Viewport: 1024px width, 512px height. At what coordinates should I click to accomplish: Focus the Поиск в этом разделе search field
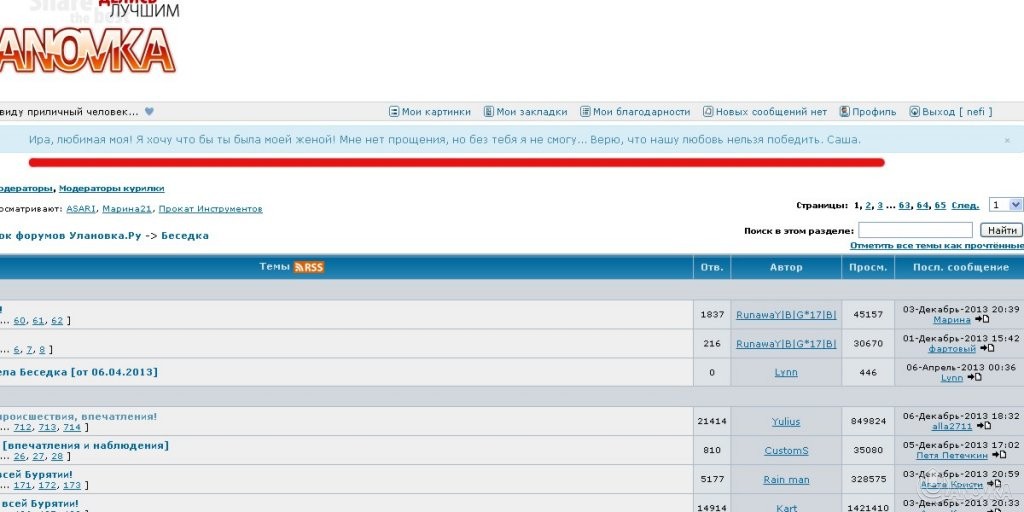[914, 230]
